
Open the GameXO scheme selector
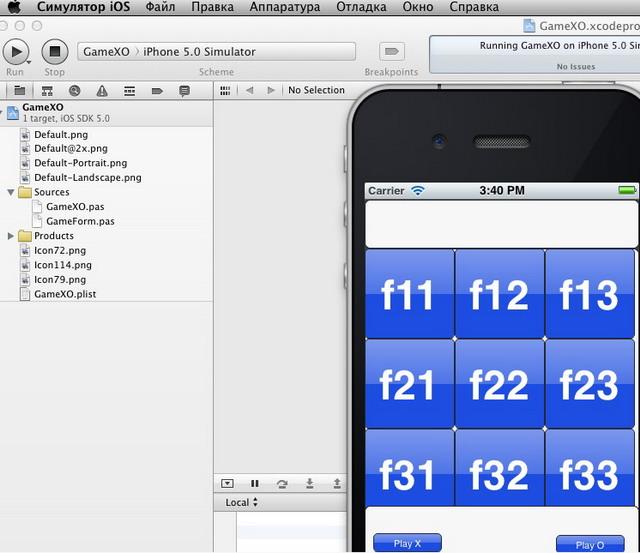point(108,52)
